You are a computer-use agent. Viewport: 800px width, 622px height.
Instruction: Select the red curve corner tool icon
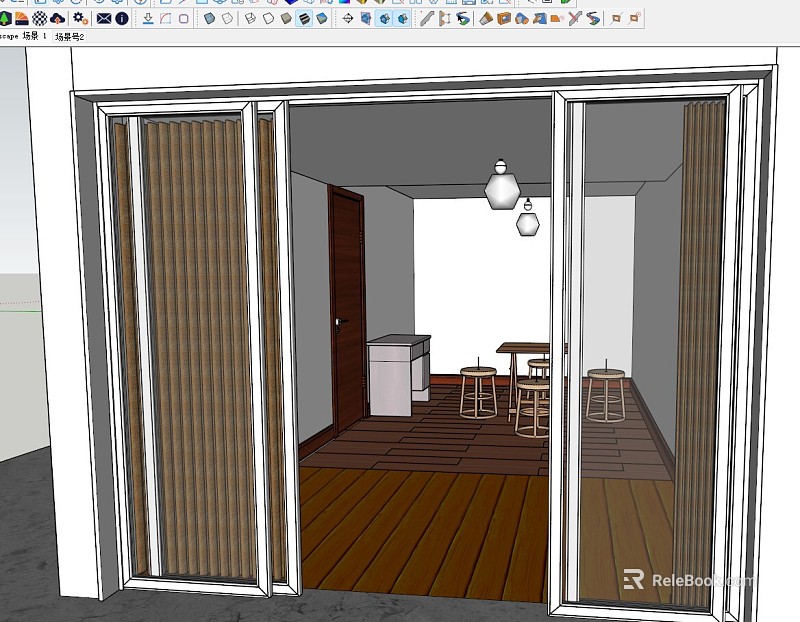point(165,19)
